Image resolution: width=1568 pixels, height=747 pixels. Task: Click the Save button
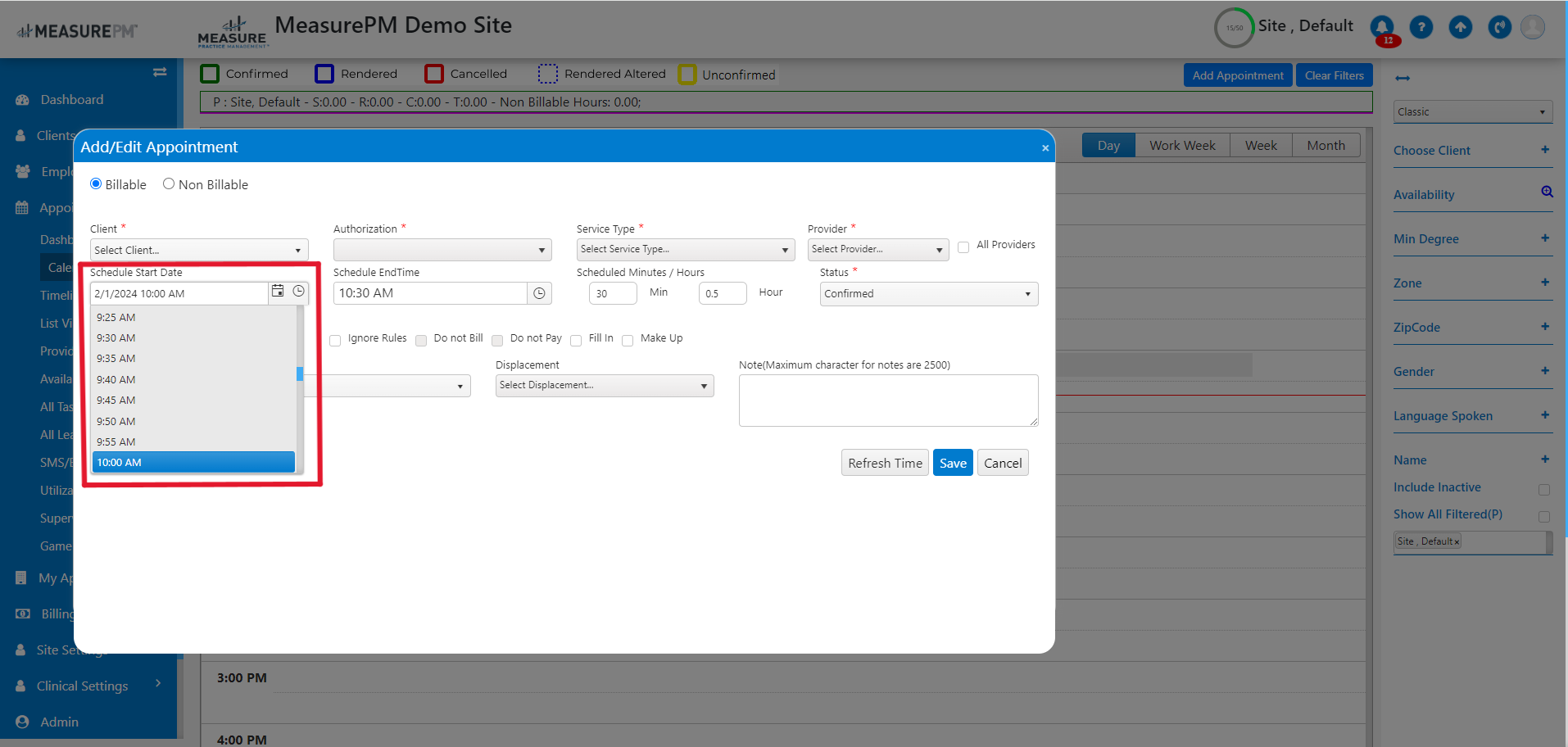tap(953, 463)
